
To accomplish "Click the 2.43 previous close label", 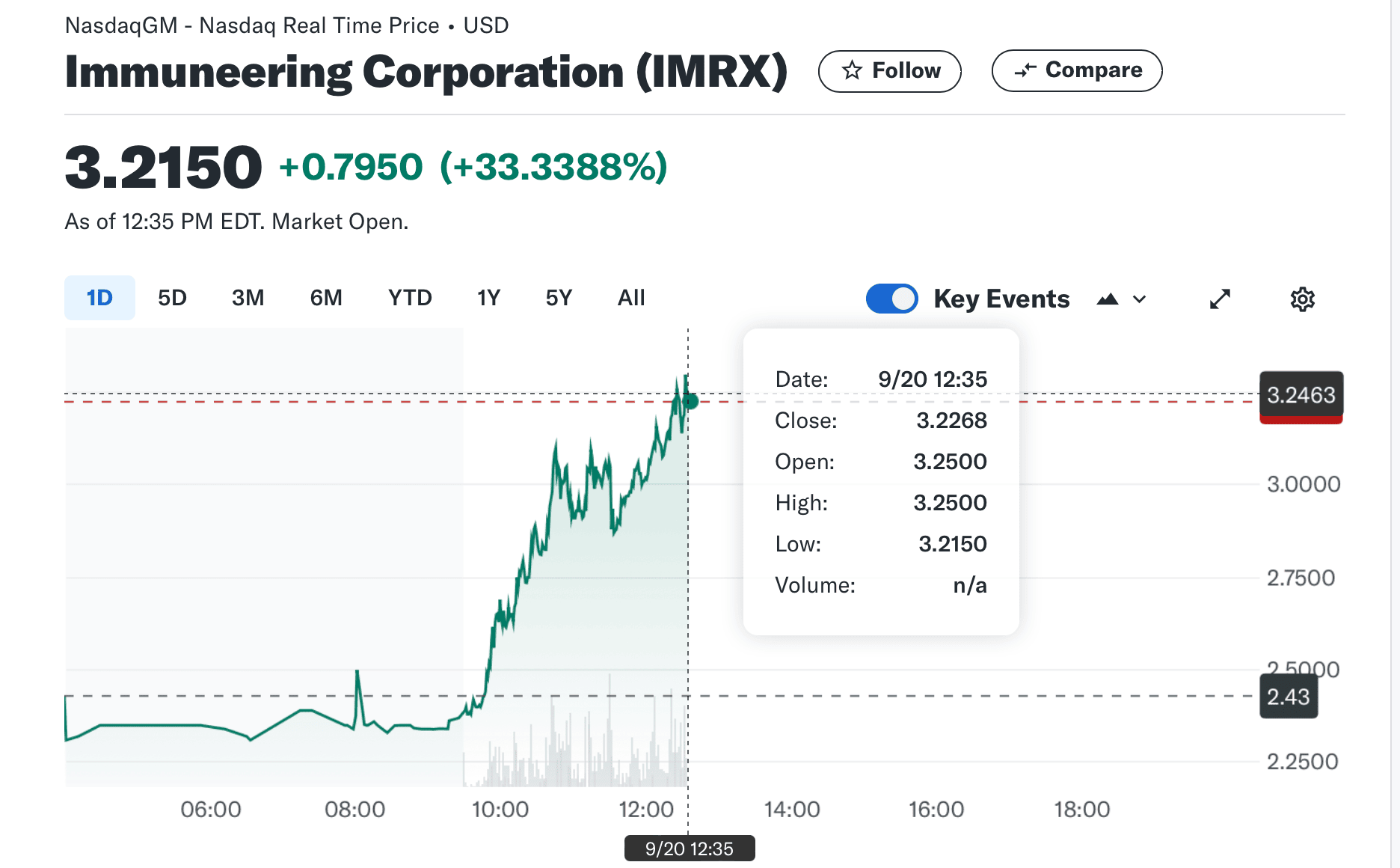I will click(x=1288, y=697).
